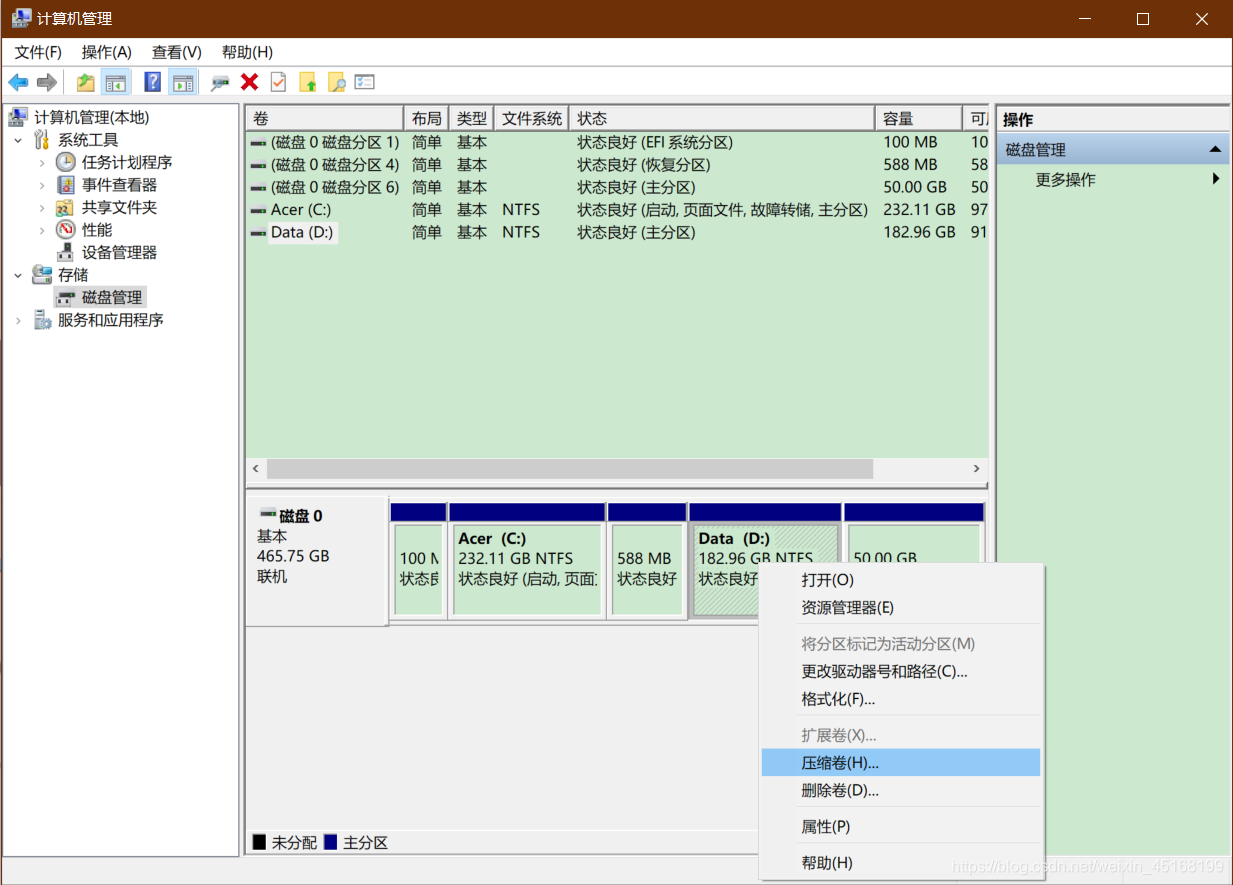Click the horizontal scrollbar right arrow
The image size is (1233, 885).
977,468
